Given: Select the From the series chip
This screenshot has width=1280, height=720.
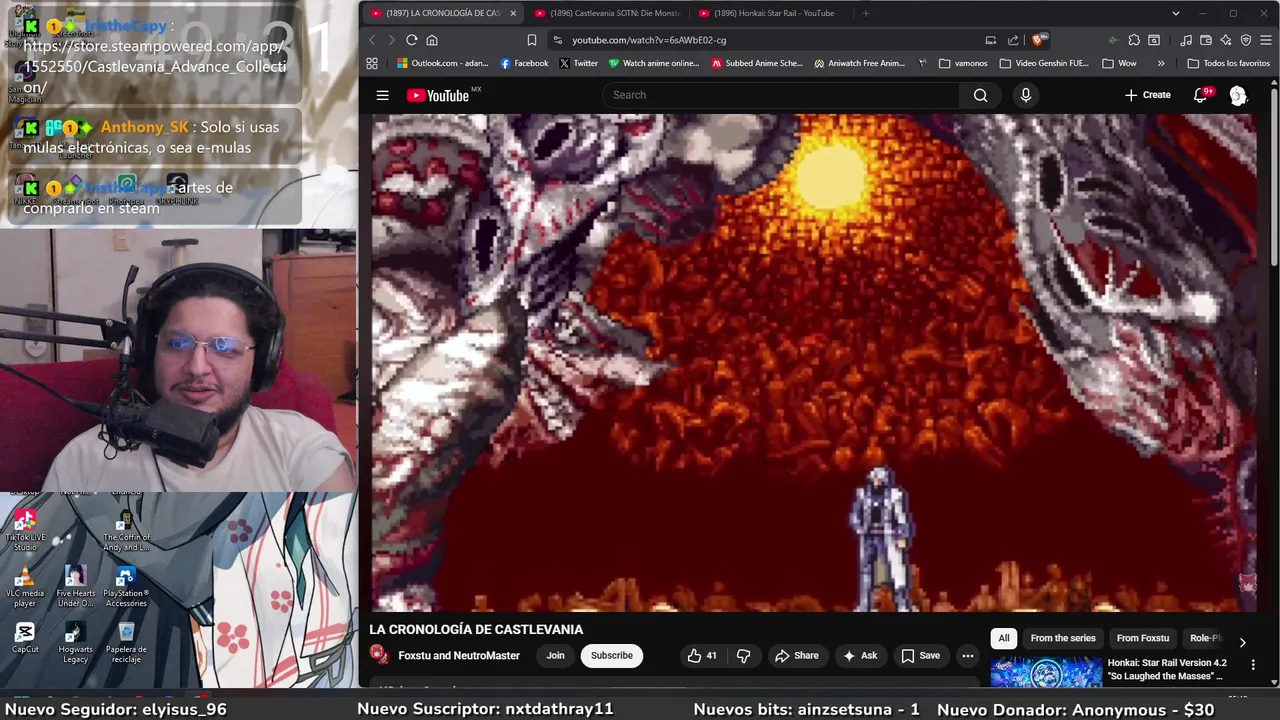Looking at the screenshot, I should 1063,638.
